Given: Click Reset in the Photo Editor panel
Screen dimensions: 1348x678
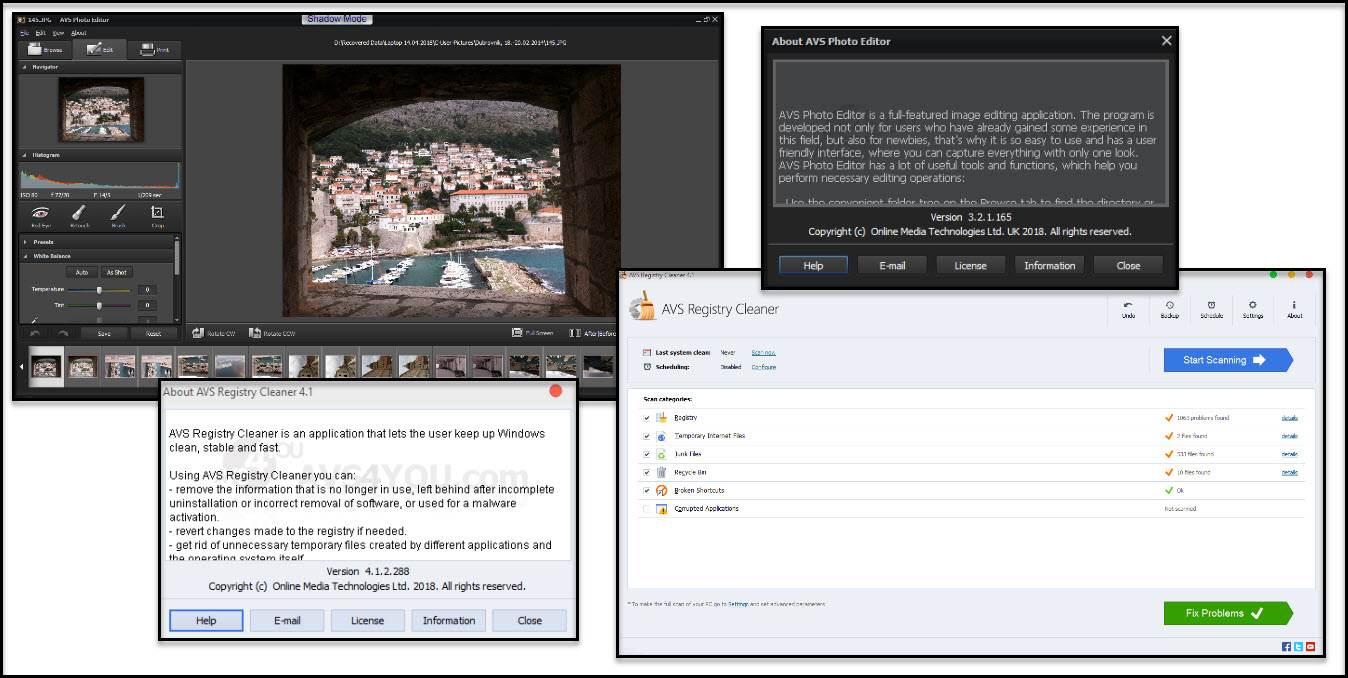Looking at the screenshot, I should (153, 333).
